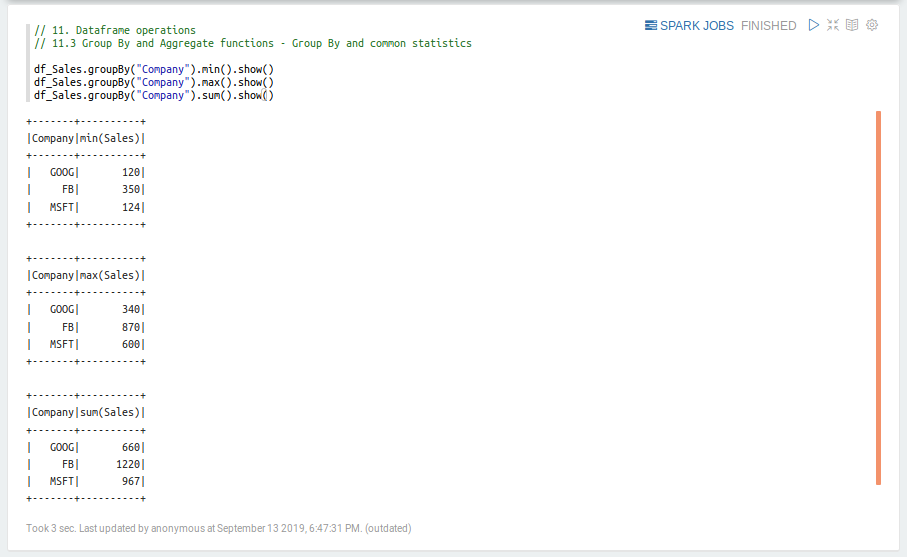Select the min(Sales) column header
Image resolution: width=907 pixels, height=557 pixels.
tap(110, 138)
